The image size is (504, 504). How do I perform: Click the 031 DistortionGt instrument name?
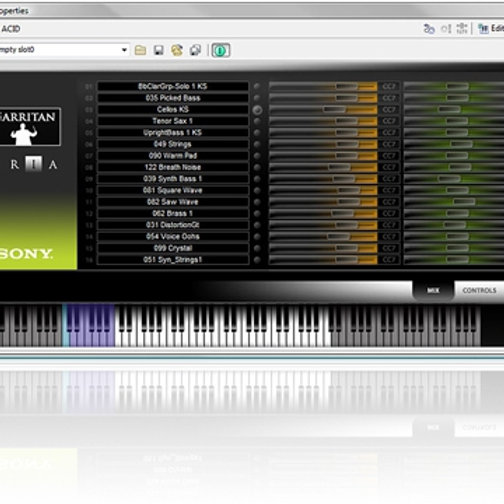click(x=173, y=225)
